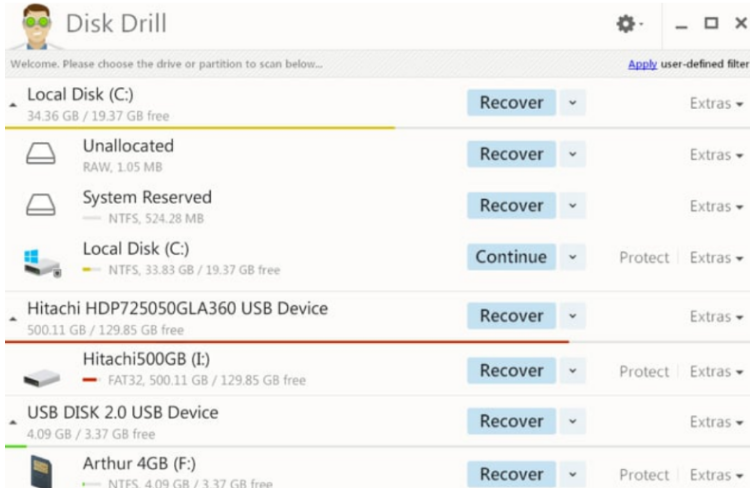Click the Apply user-defined filter link
Screen dimensions: 751x491
tap(642, 64)
